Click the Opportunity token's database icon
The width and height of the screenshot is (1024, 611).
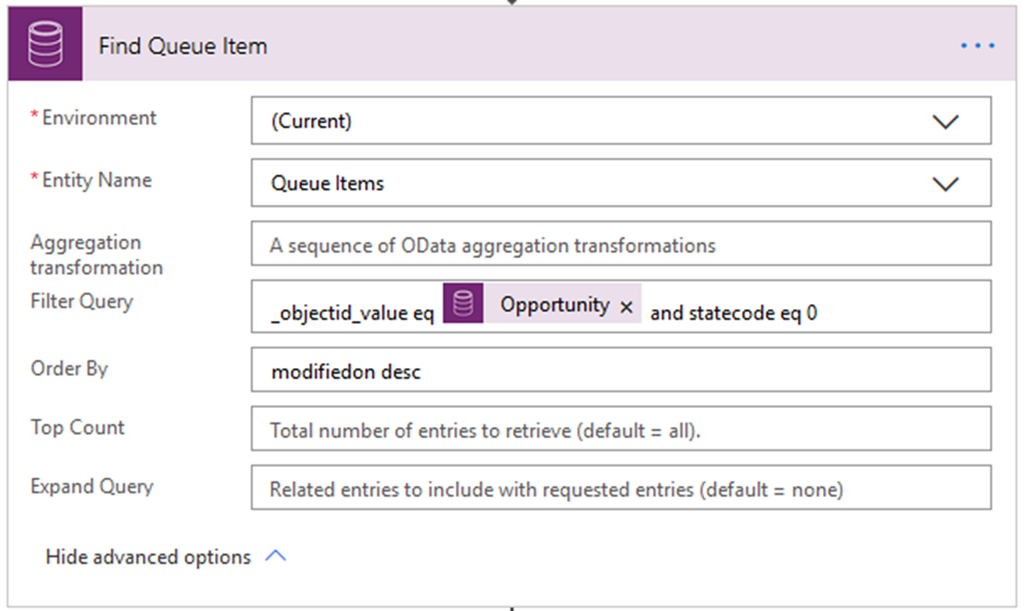point(463,305)
